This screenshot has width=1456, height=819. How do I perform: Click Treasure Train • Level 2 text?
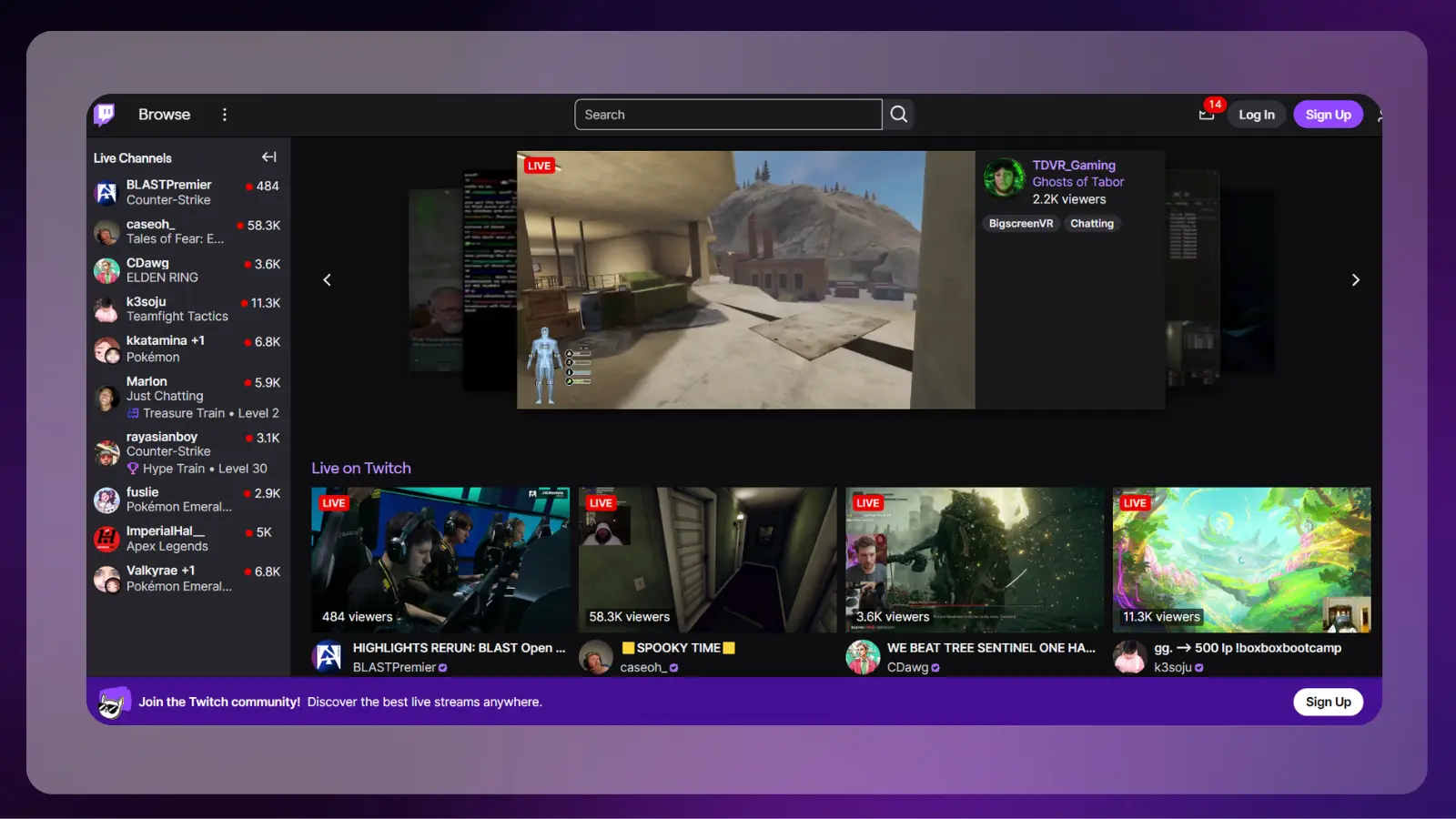211,413
